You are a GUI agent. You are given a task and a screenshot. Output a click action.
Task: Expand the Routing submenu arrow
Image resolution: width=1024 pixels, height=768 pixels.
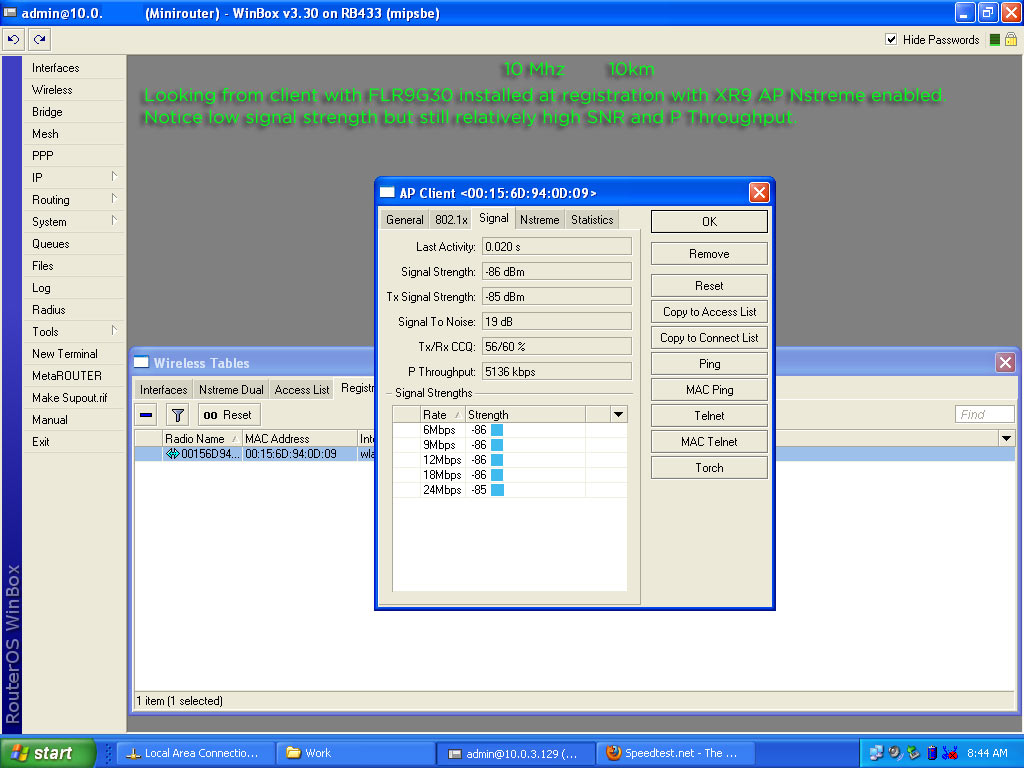(x=114, y=199)
